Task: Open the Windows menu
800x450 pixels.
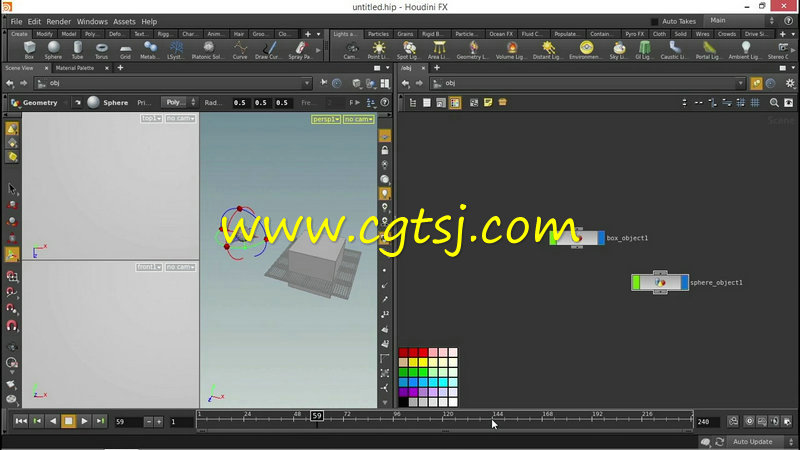Action: (92, 21)
